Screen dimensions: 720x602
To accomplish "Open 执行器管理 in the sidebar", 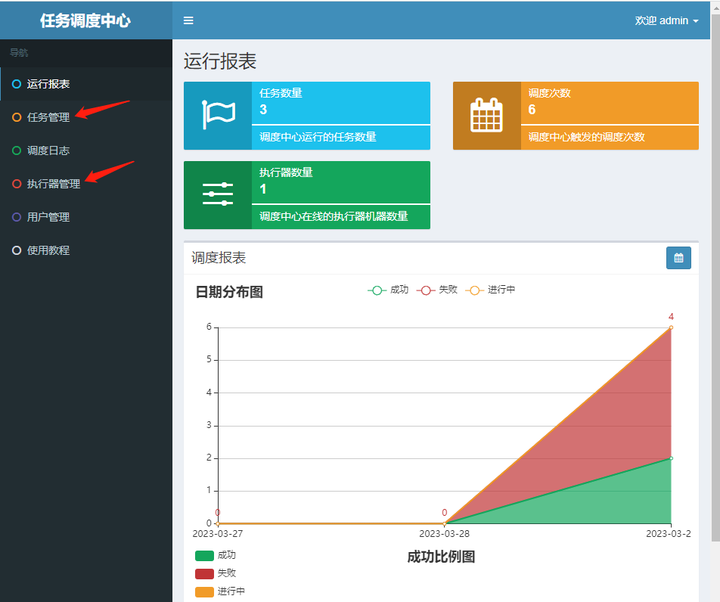I will coord(86,184).
